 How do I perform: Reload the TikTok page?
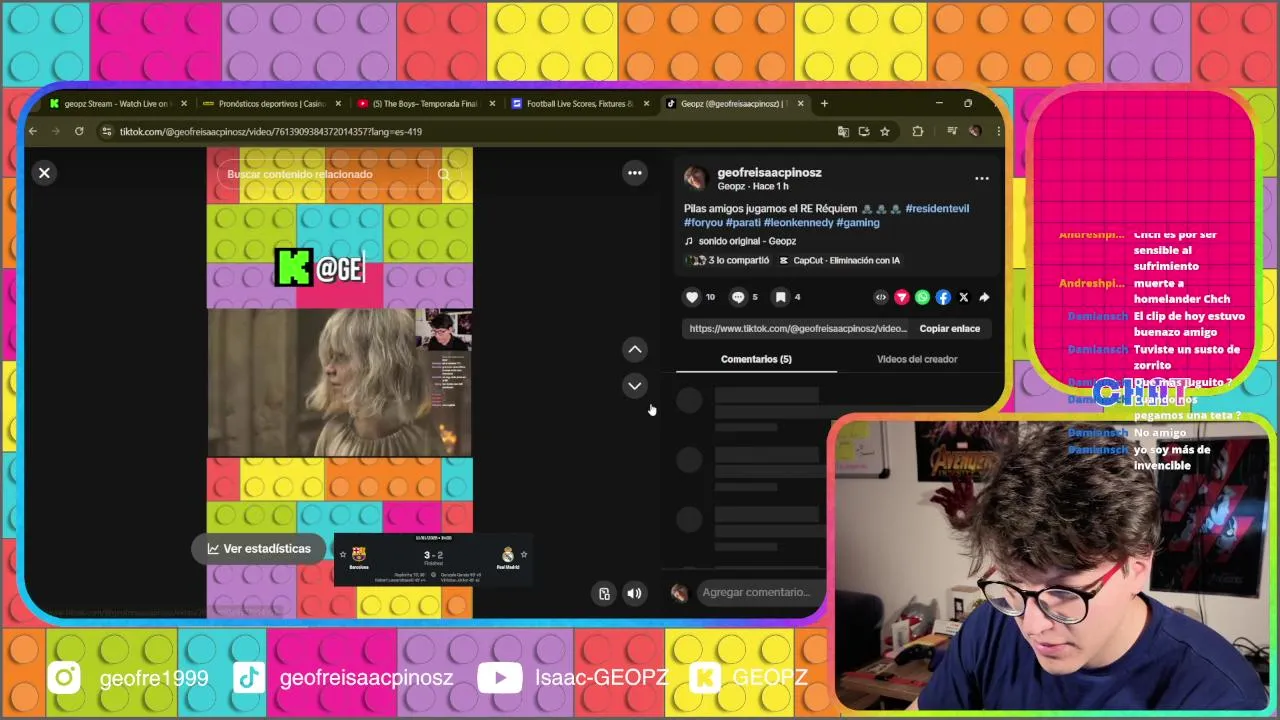click(x=79, y=131)
